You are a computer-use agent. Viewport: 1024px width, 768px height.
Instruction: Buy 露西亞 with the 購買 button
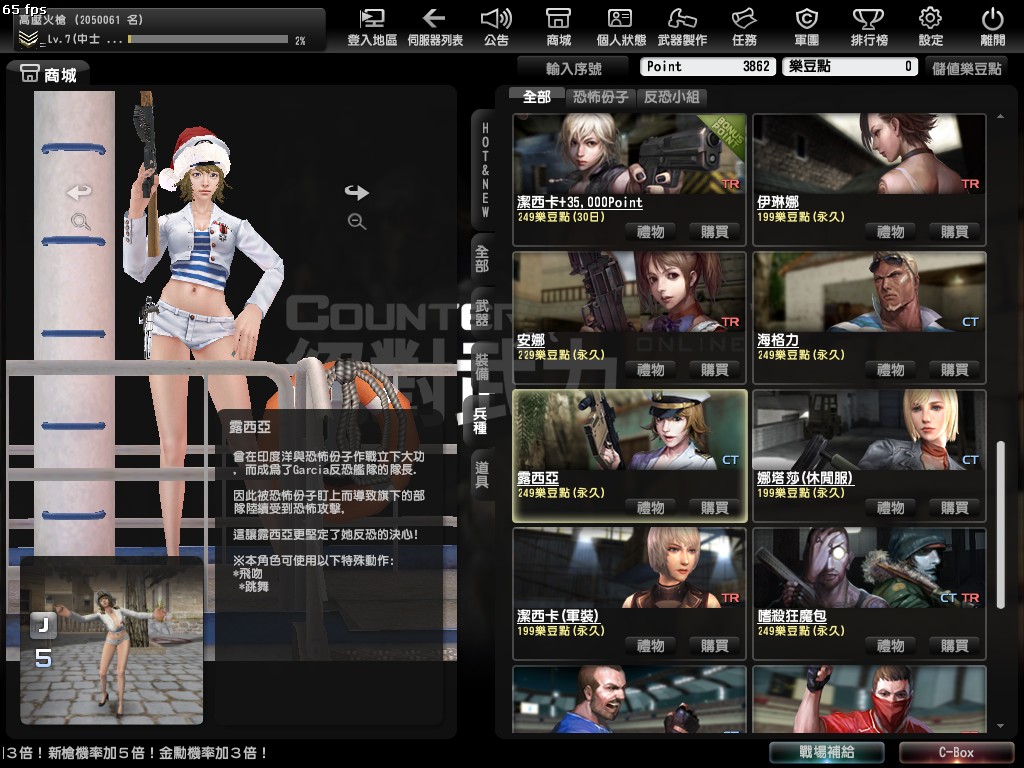(x=714, y=507)
